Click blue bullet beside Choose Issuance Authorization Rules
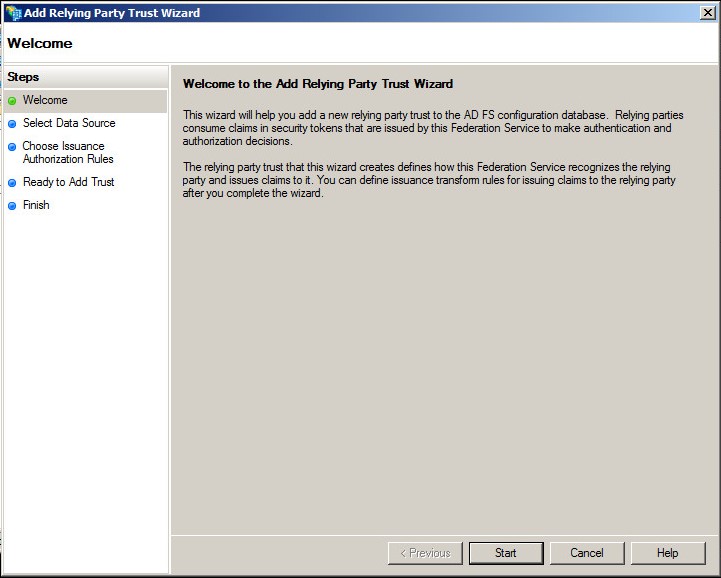Viewport: 721px width, 578px height. (x=12, y=147)
